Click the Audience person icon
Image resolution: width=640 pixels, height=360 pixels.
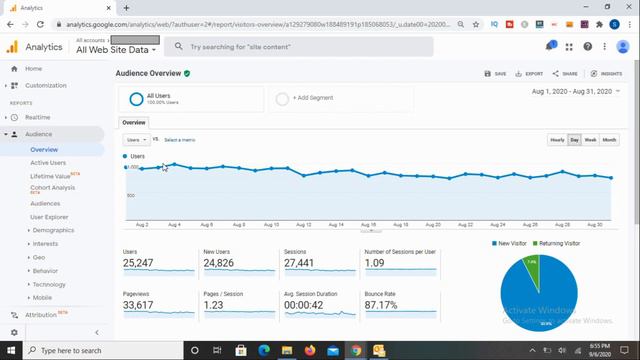[x=14, y=134]
